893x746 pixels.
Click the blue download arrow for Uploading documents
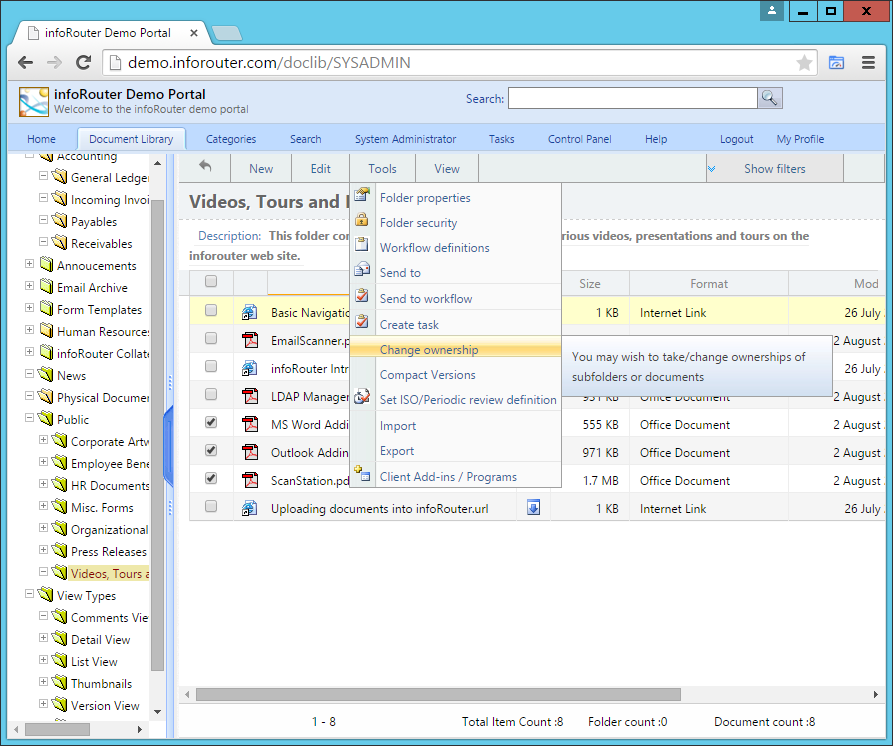[x=534, y=507]
